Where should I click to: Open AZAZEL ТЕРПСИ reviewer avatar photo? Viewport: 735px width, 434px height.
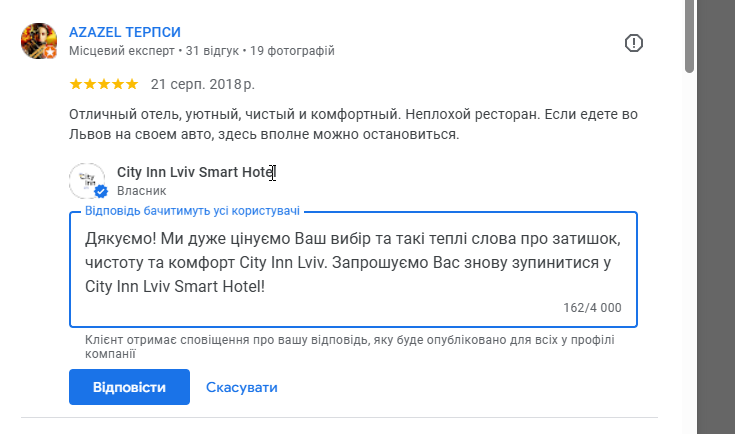[38, 40]
